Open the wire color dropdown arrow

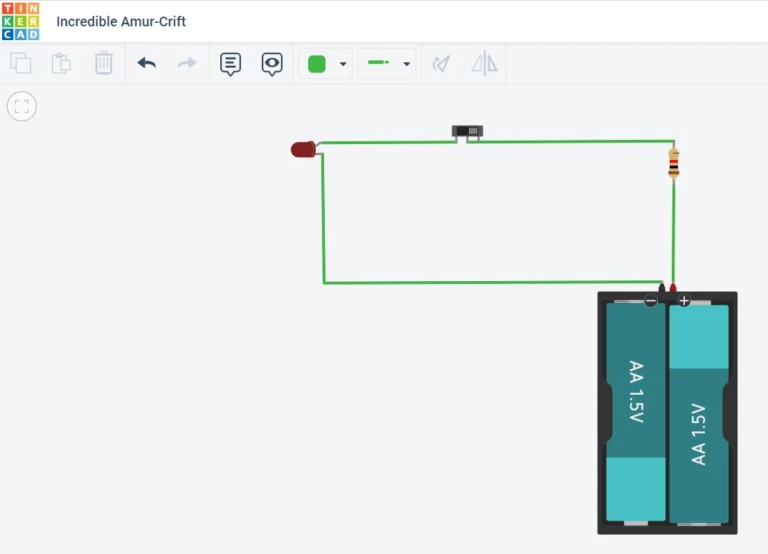(x=343, y=64)
